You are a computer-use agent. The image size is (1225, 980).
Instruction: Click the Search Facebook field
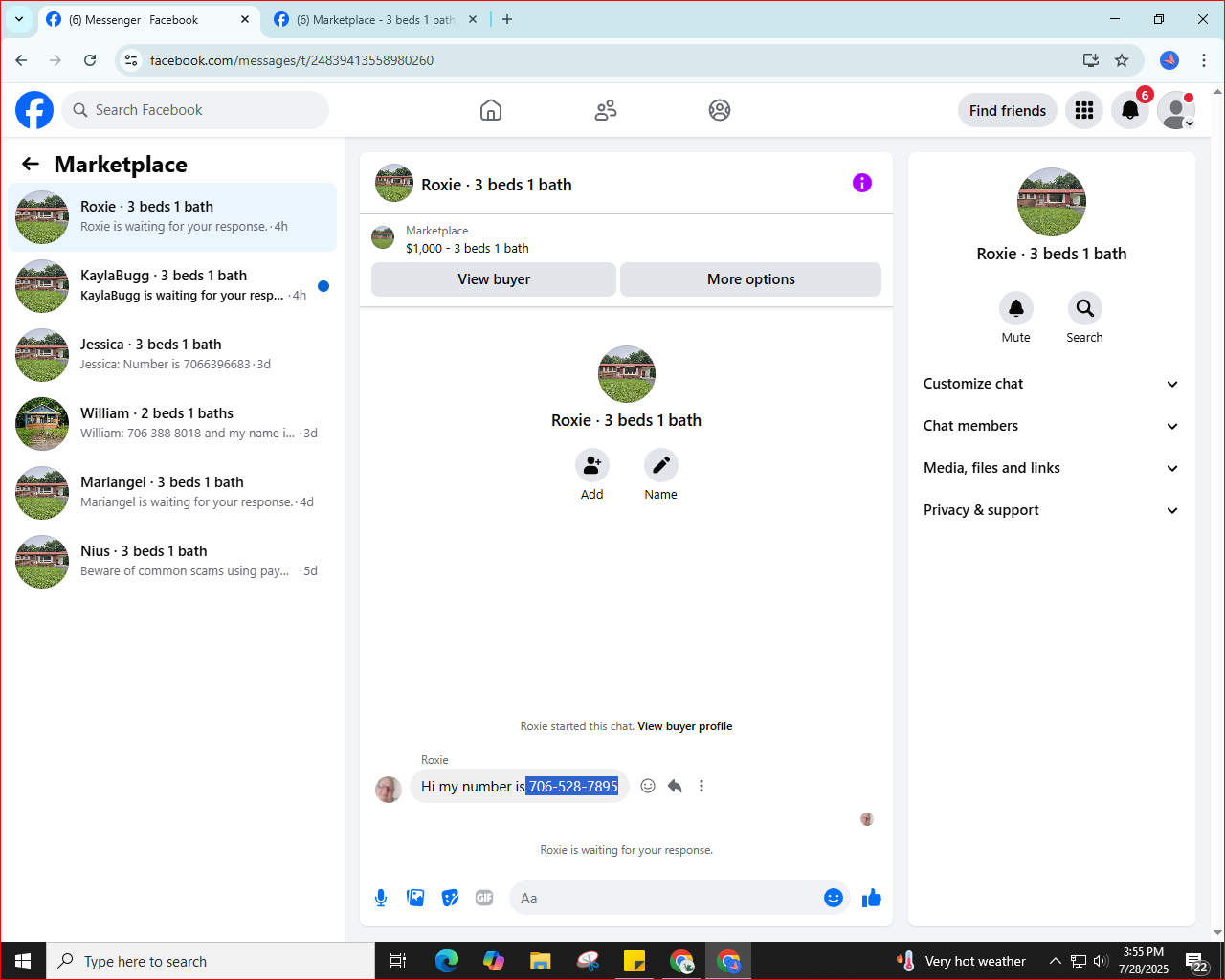(x=195, y=110)
